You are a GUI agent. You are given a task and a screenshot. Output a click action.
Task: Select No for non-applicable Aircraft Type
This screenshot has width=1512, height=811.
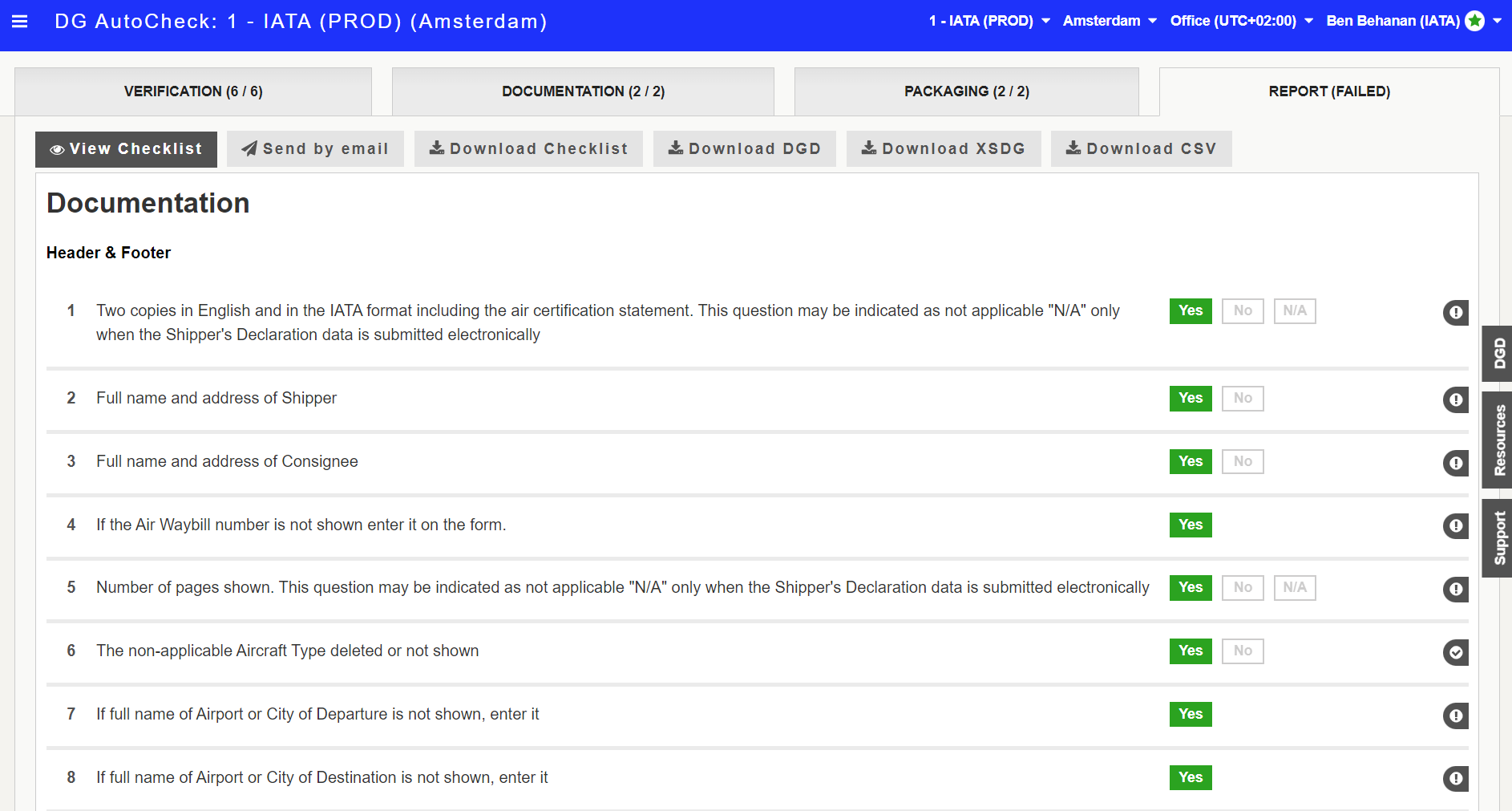(x=1243, y=651)
